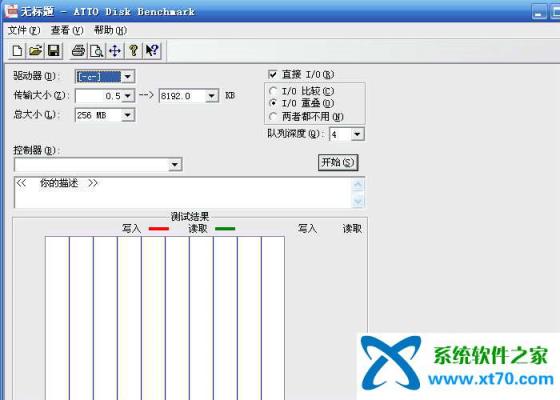Click the 开始(S) start button

click(x=338, y=162)
